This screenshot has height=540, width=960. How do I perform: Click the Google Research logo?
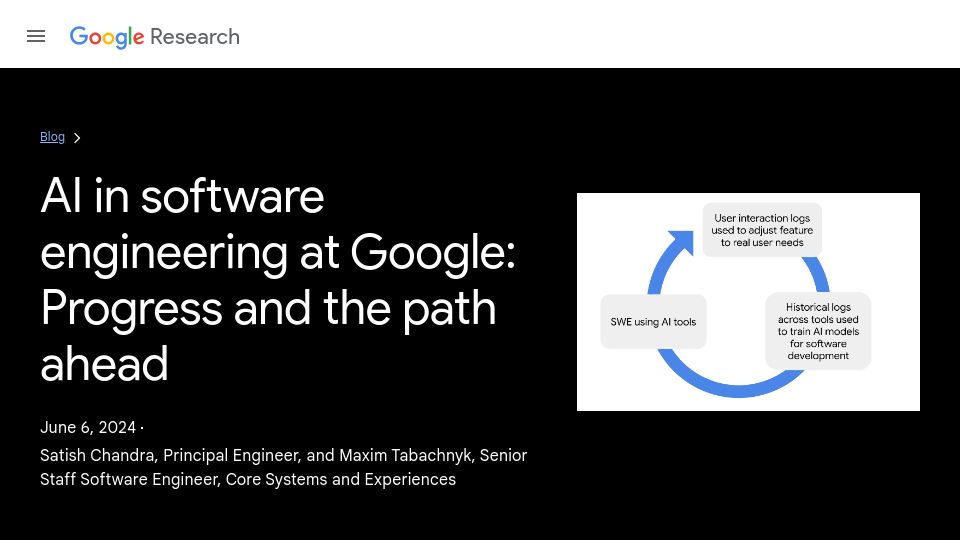(x=154, y=37)
